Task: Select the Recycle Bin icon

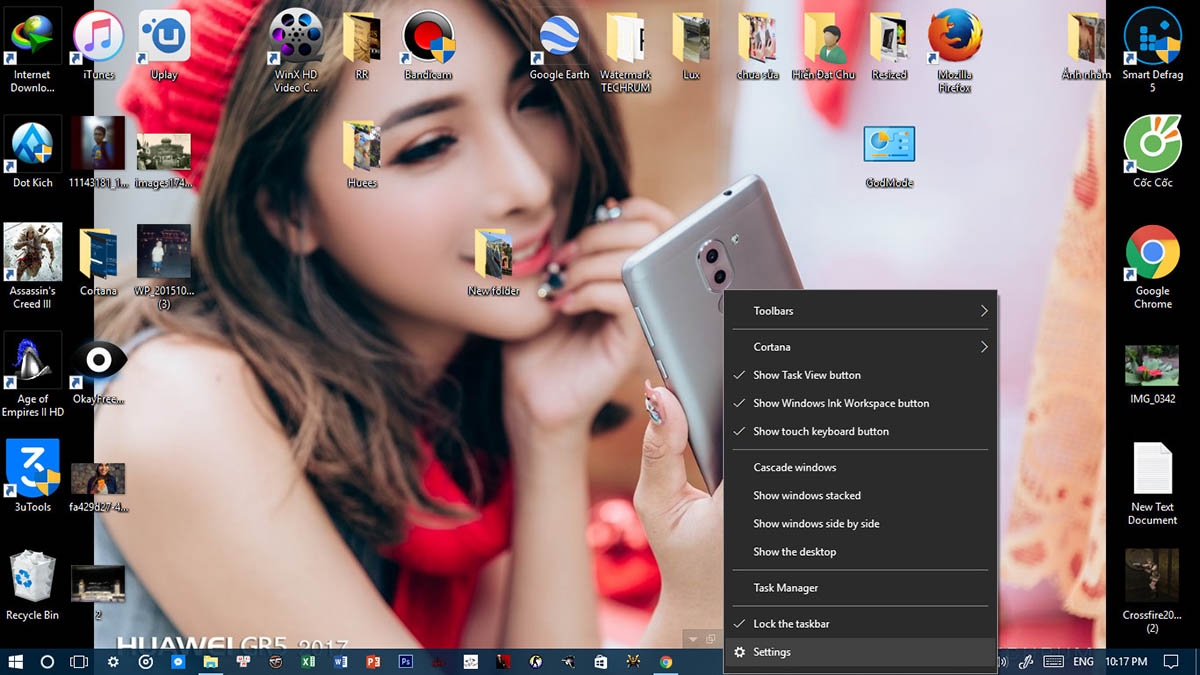Action: tap(32, 585)
